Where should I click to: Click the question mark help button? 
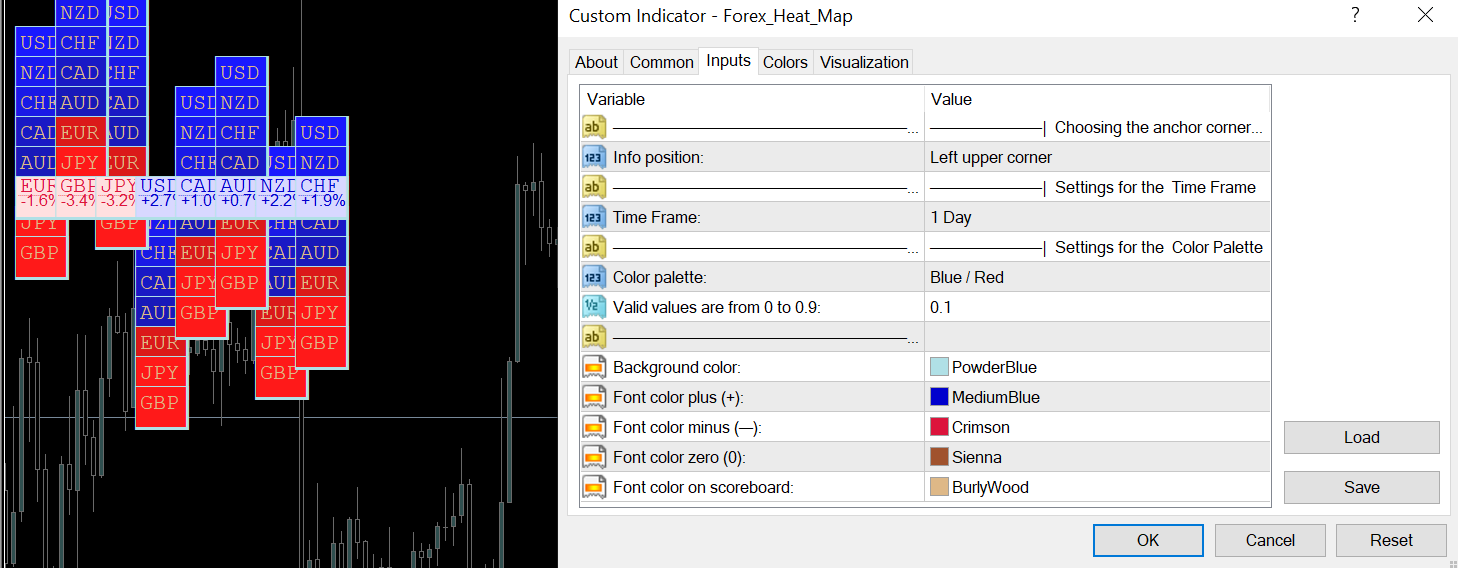point(1355,15)
